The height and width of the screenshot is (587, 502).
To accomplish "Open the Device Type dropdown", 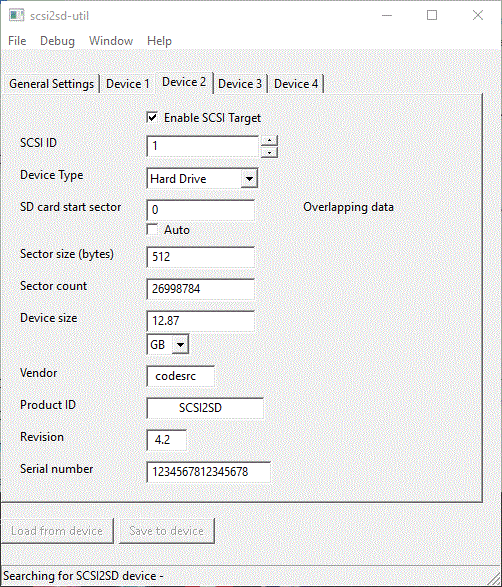I will pos(249,179).
